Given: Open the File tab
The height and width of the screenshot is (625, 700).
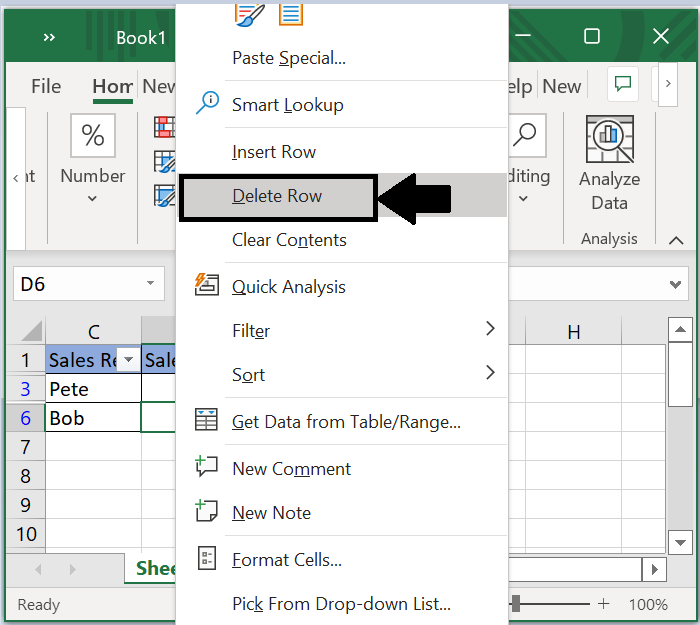Looking at the screenshot, I should pyautogui.click(x=46, y=86).
